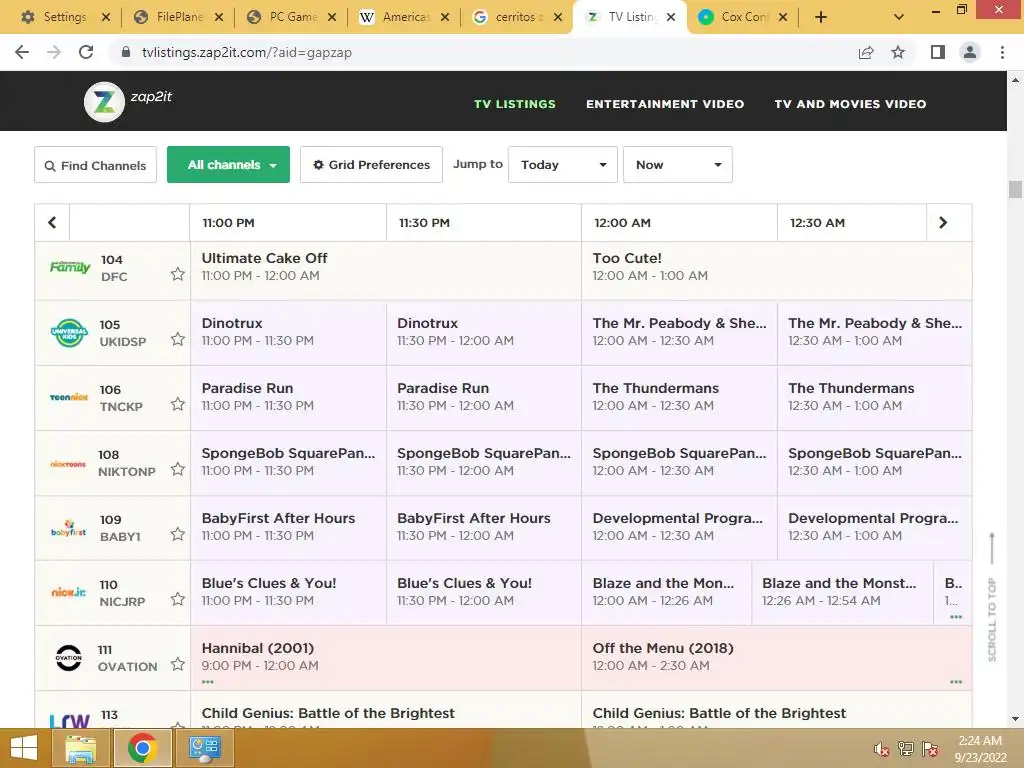The width and height of the screenshot is (1024, 768).
Task: Close the FilePlanet tab
Action: pos(219,17)
